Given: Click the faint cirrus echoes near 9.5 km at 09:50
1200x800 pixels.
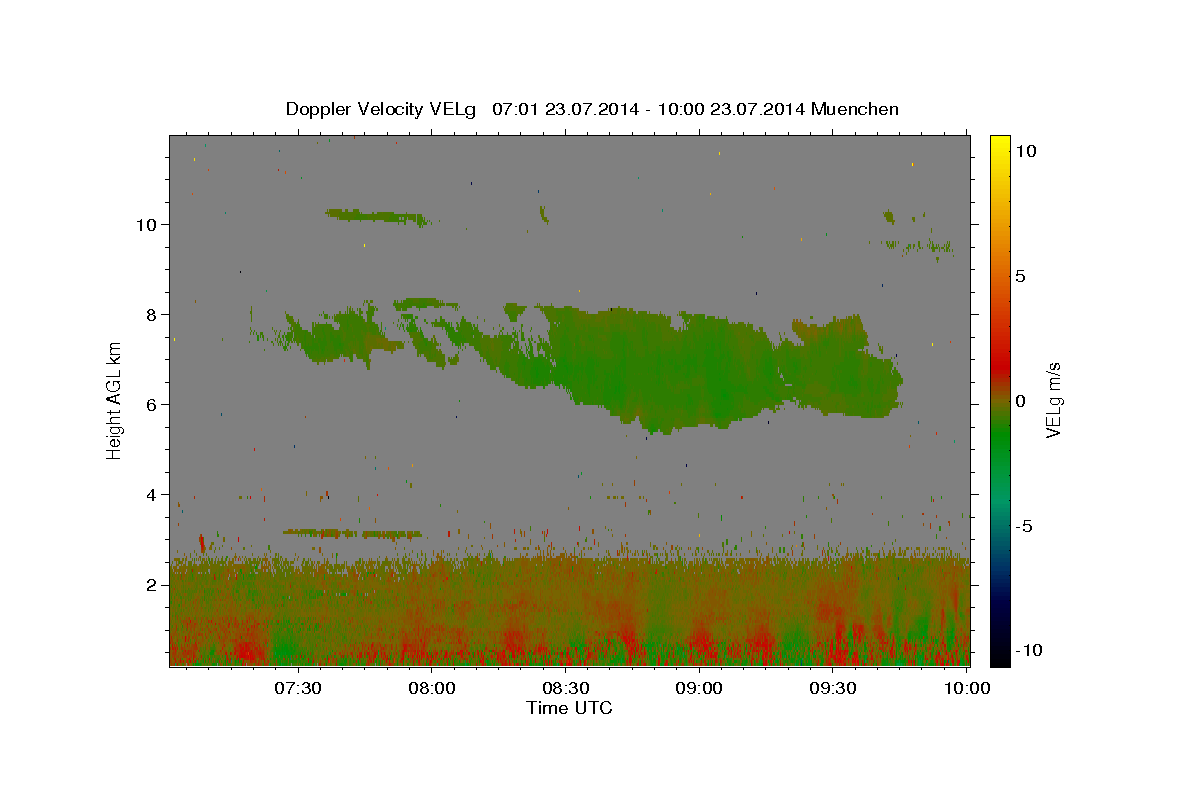Looking at the screenshot, I should (918, 245).
